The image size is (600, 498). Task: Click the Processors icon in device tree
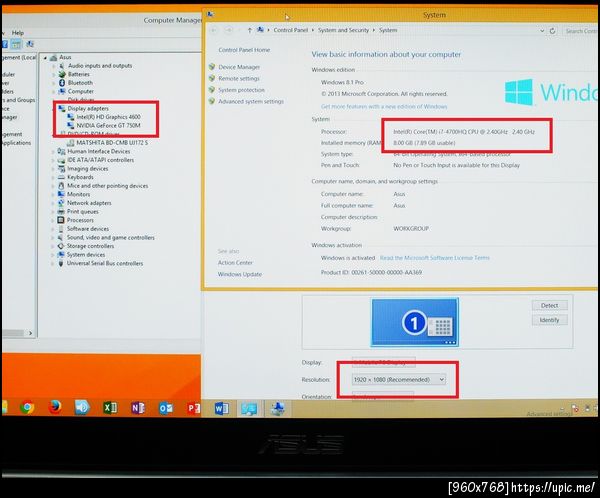60,220
